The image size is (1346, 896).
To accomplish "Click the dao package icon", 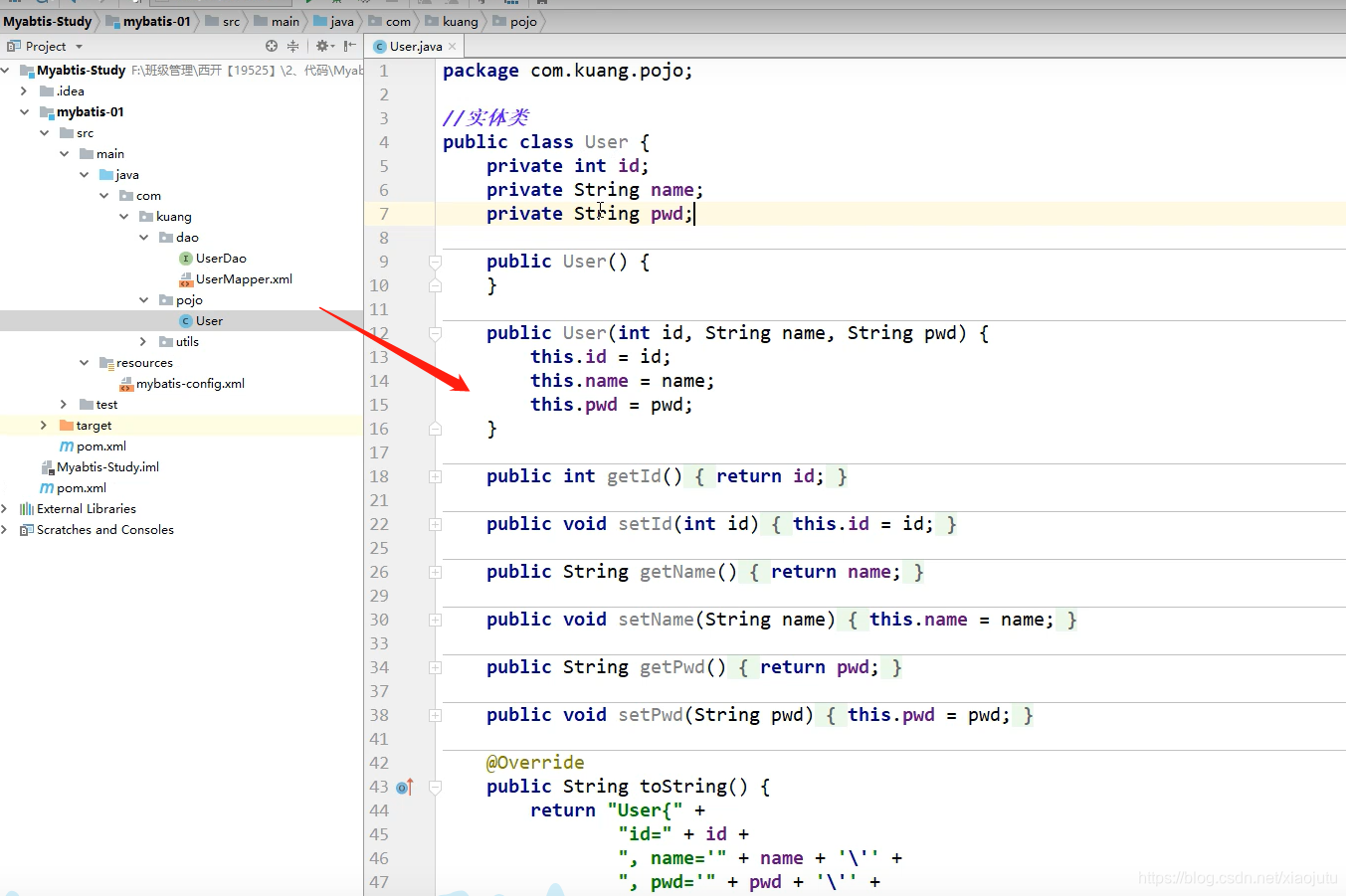I will pyautogui.click(x=166, y=238).
